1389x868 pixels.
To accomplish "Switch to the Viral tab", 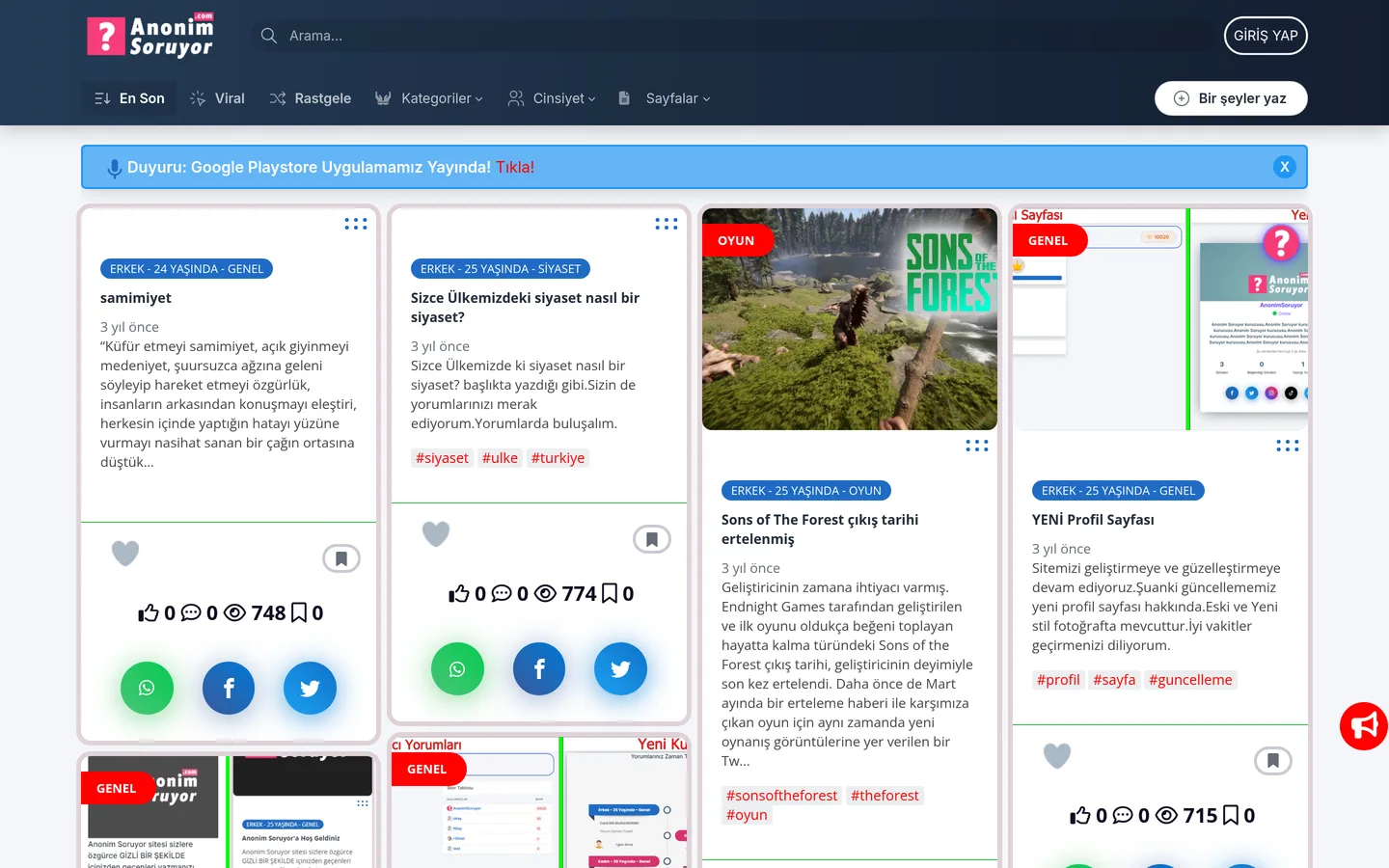I will tap(218, 98).
